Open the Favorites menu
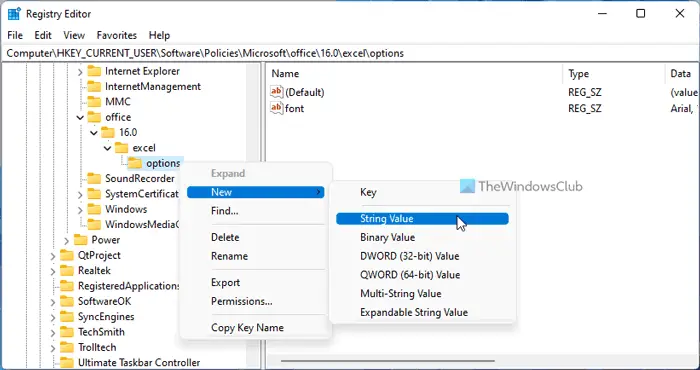Viewport: 700px width, 370px height. coord(117,35)
